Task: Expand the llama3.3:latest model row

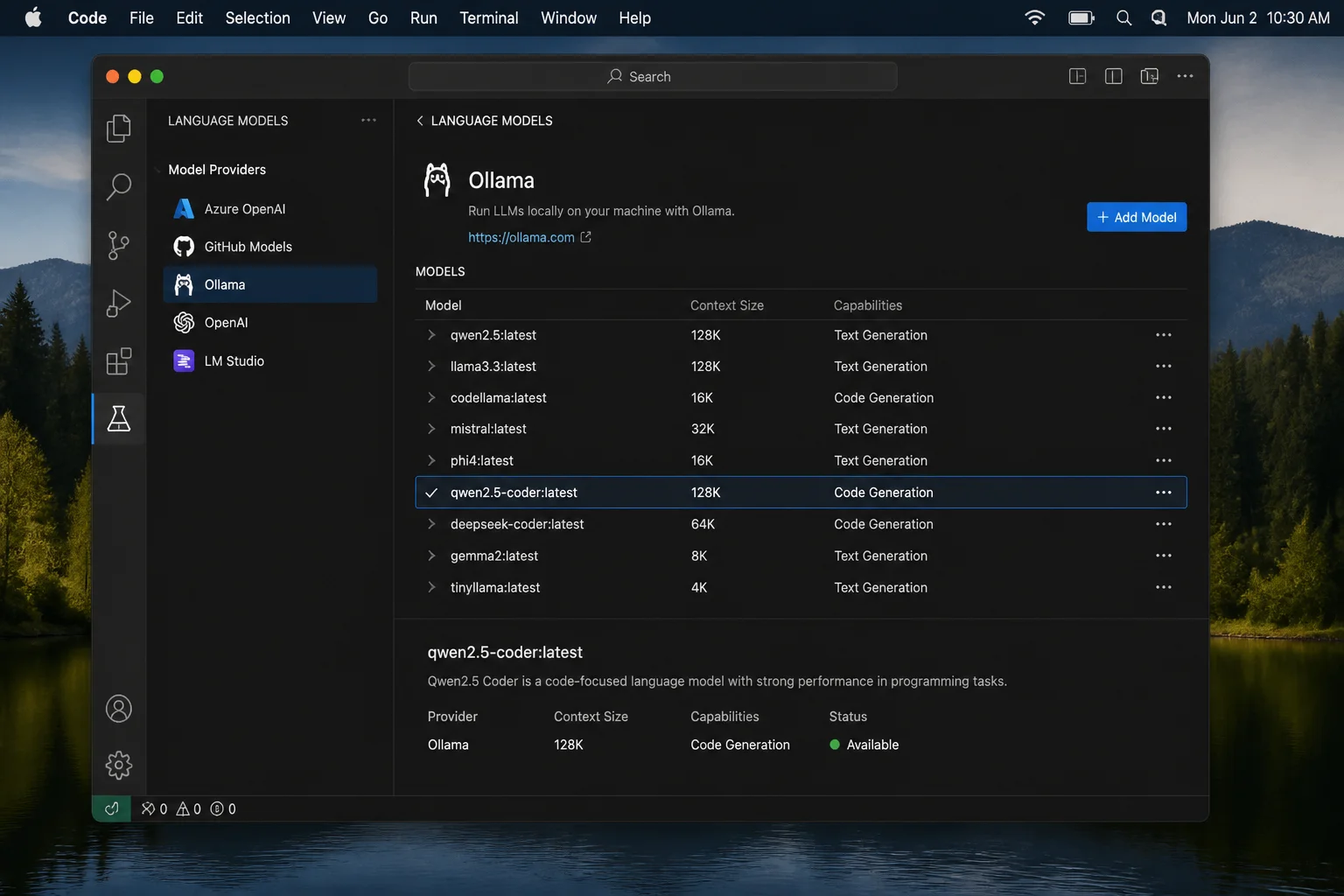Action: coord(431,367)
